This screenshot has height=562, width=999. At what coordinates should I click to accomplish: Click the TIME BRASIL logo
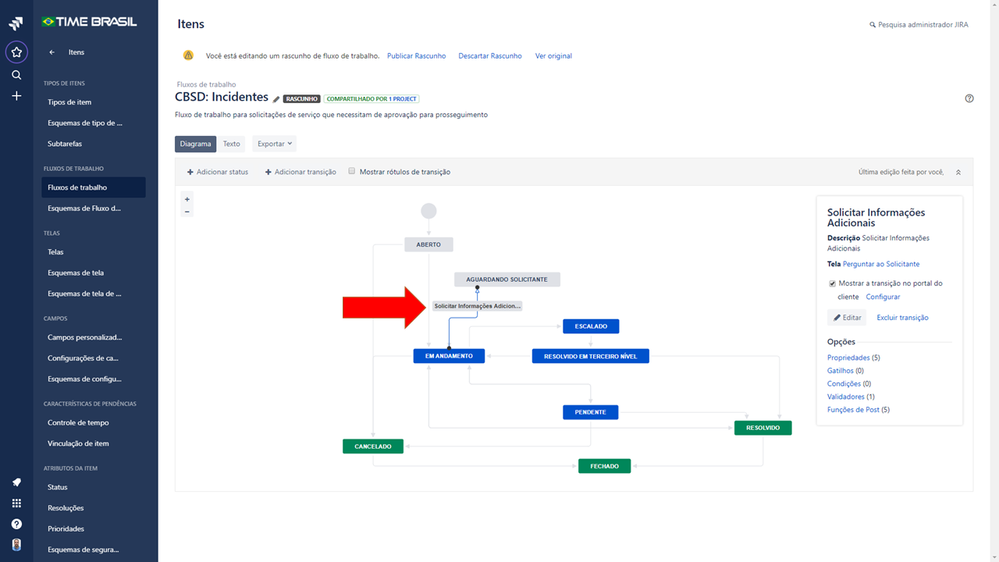click(x=89, y=22)
